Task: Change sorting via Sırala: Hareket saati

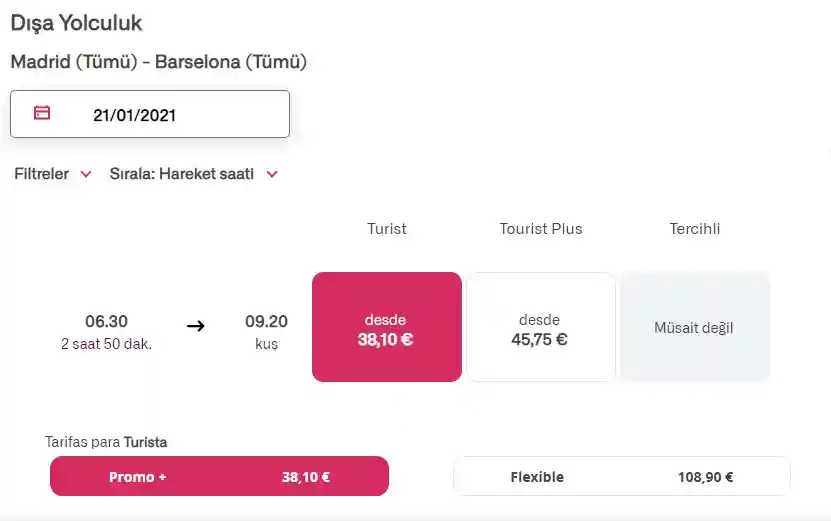Action: pos(181,174)
